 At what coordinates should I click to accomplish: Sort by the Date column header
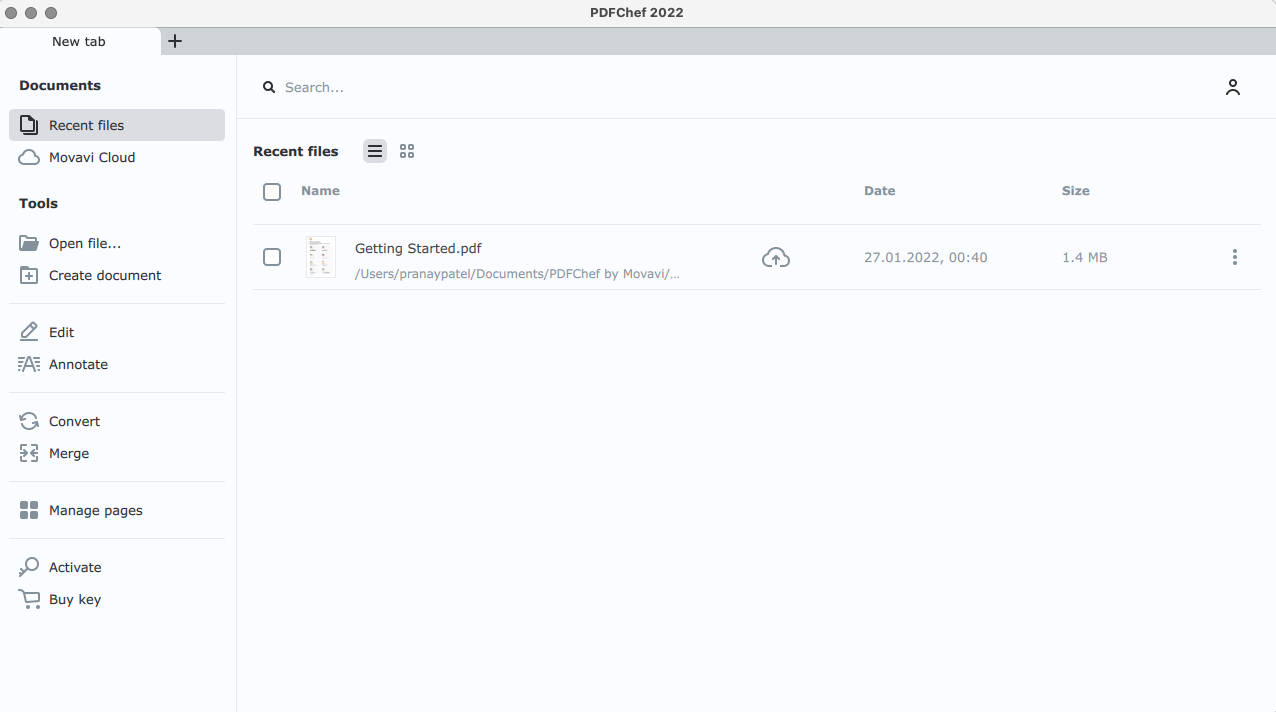point(880,191)
